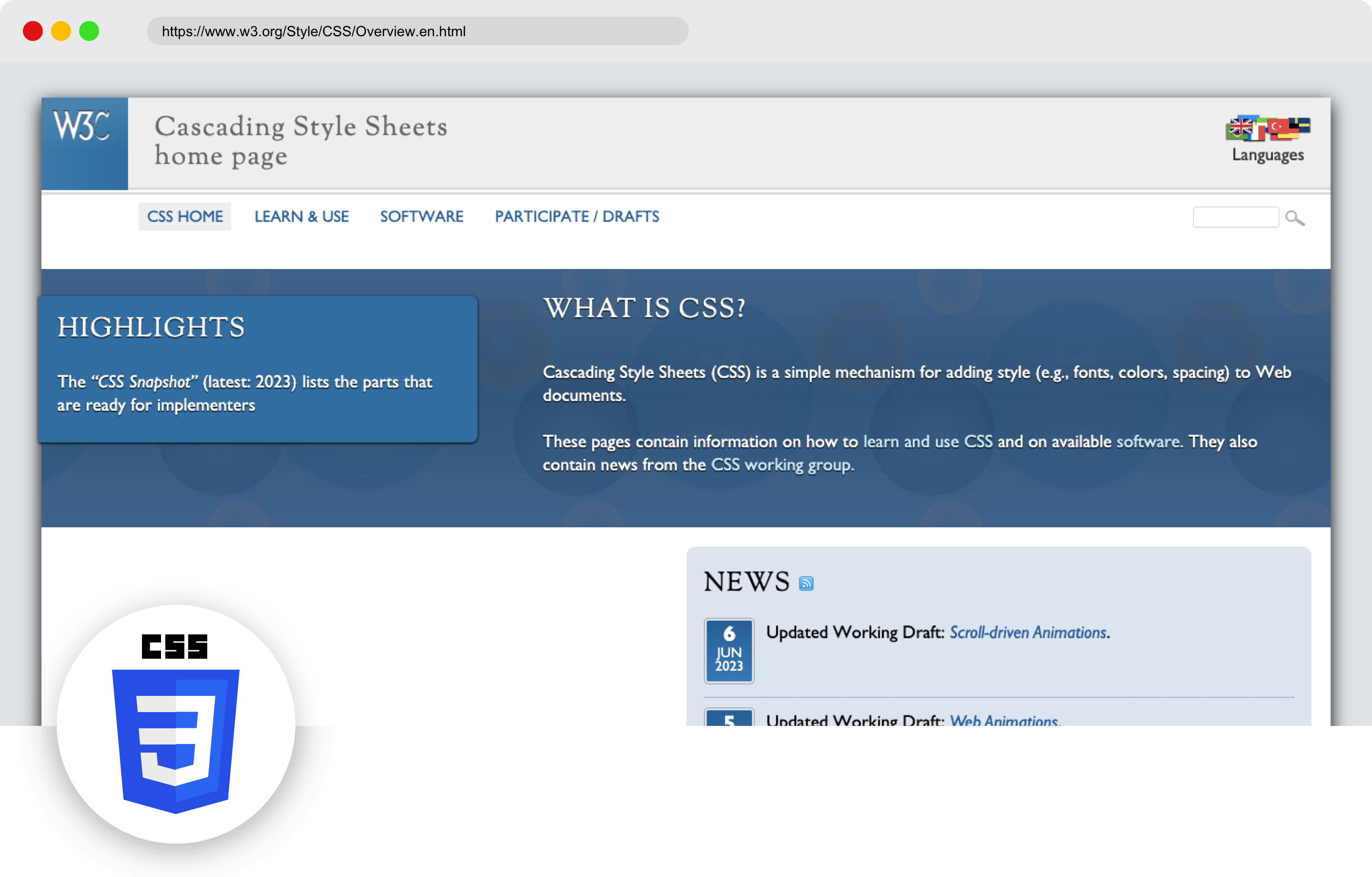Open the PARTICIPATE / DRAFTS menu

[x=576, y=217]
